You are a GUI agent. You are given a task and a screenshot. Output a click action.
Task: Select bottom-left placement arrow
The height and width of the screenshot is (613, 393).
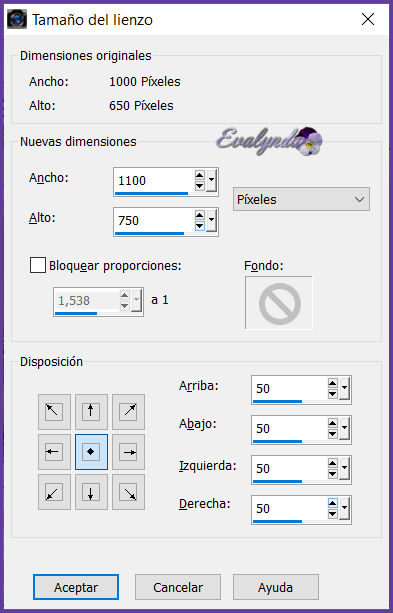pos(54,492)
